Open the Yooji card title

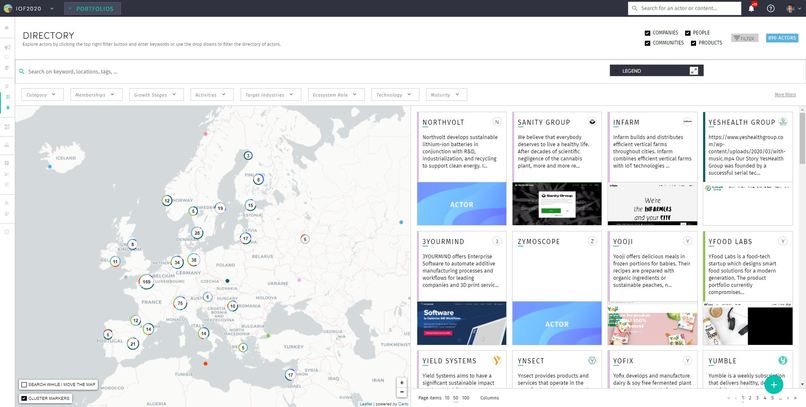623,242
